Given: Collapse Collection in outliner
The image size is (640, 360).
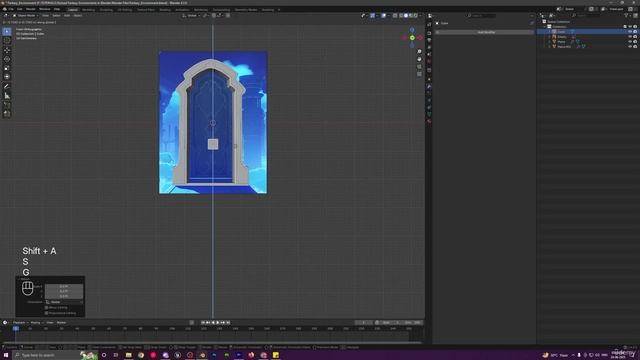Looking at the screenshot, I should point(545,27).
